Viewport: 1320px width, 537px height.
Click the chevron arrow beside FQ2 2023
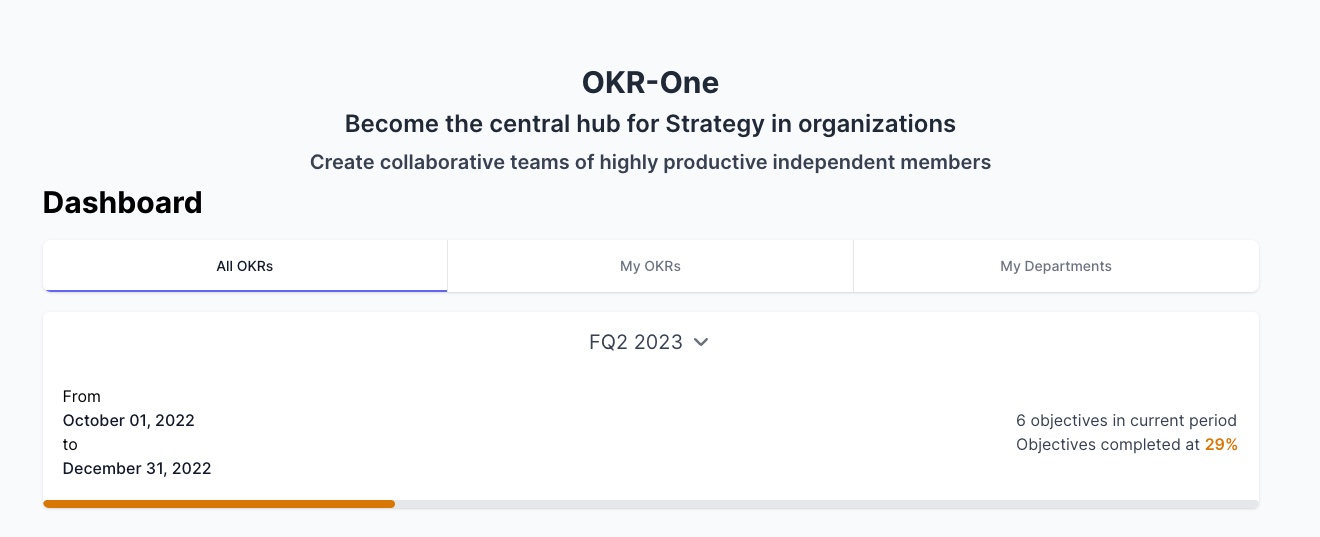click(701, 342)
